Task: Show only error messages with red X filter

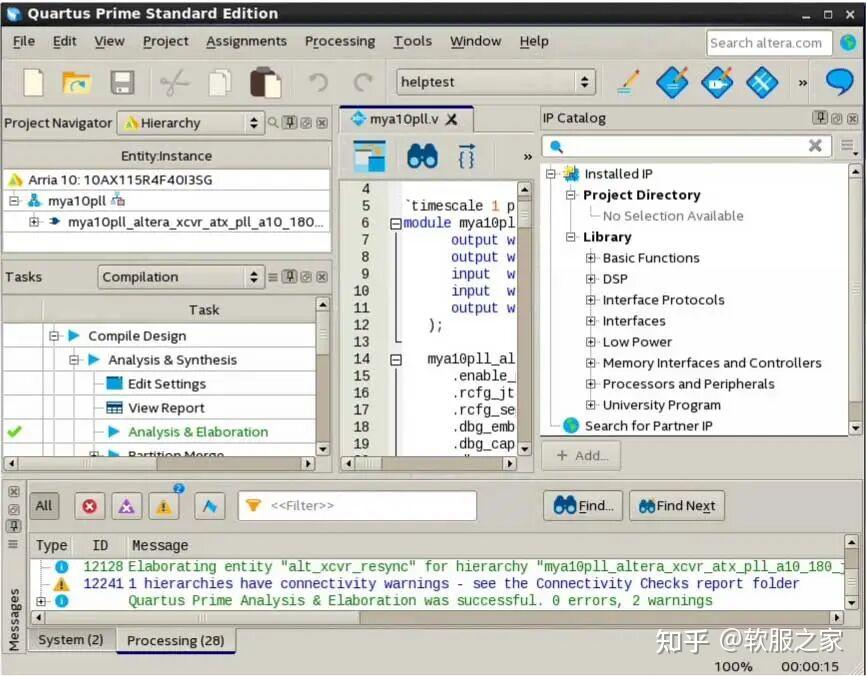Action: coord(89,506)
